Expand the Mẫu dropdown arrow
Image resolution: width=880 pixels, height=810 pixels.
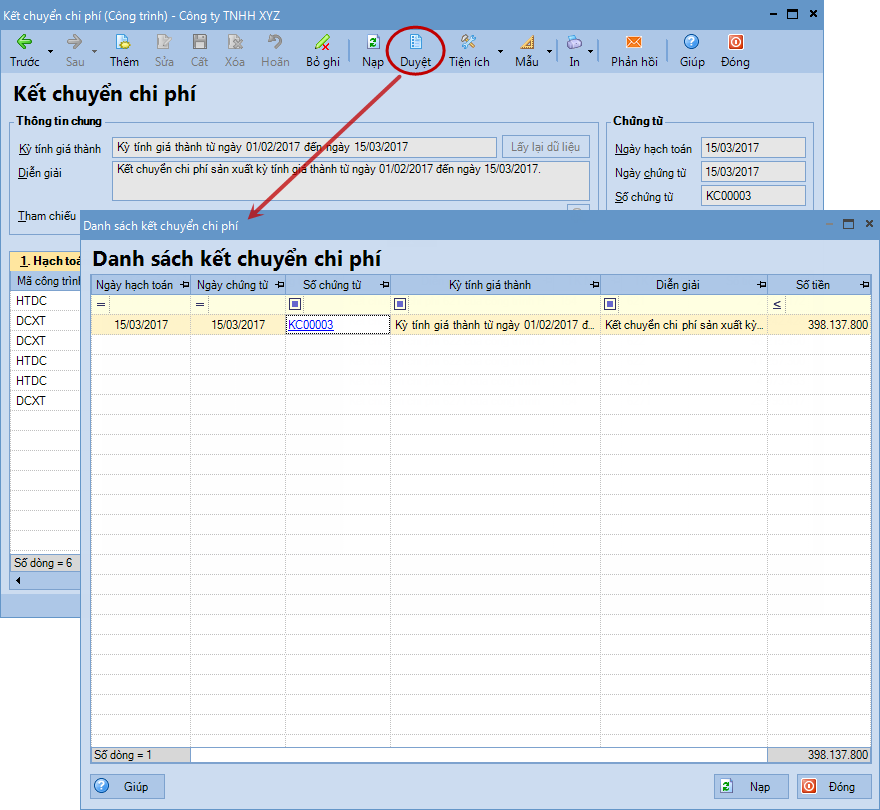point(549,50)
